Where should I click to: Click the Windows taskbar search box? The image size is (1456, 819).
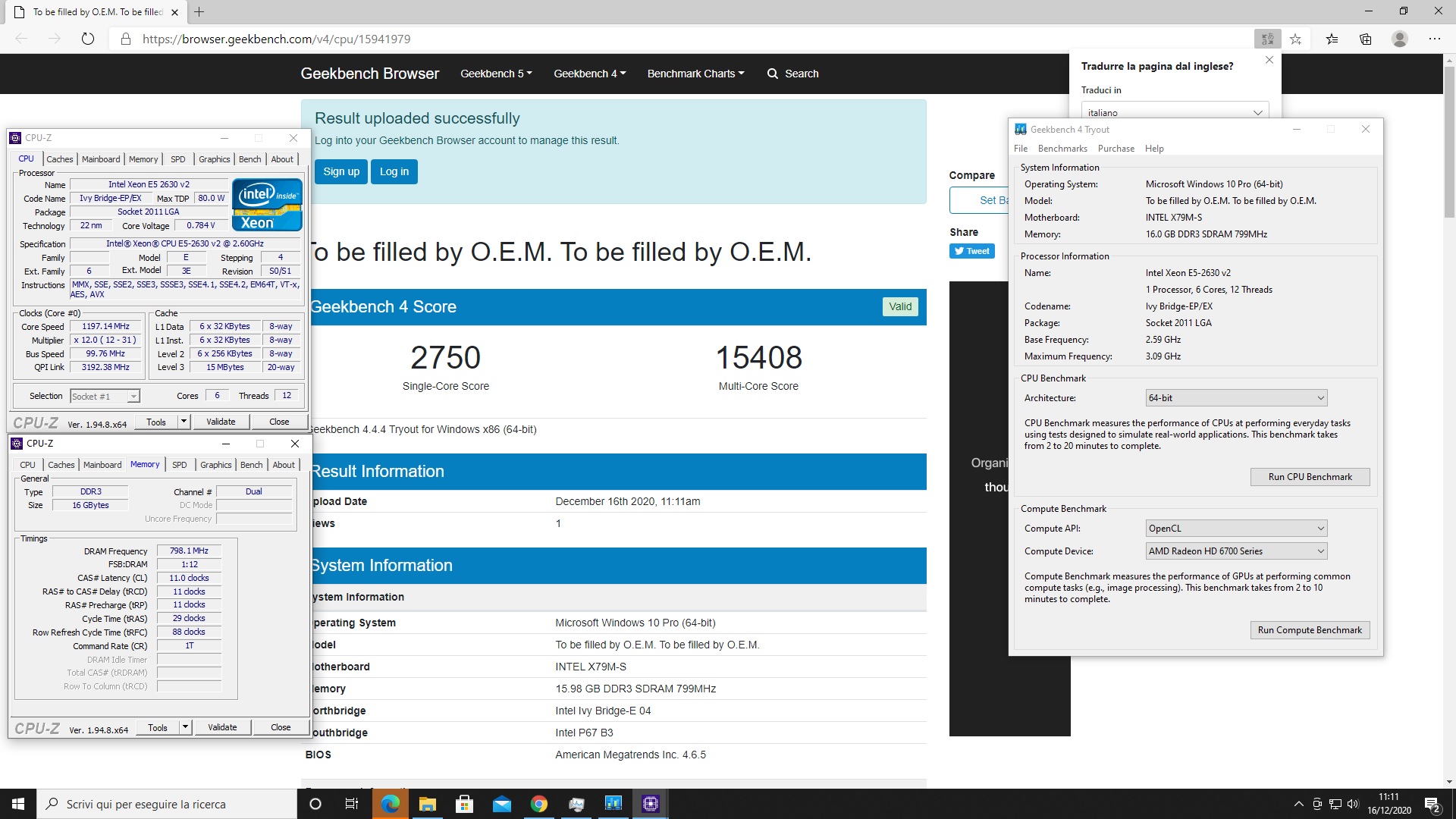click(167, 804)
